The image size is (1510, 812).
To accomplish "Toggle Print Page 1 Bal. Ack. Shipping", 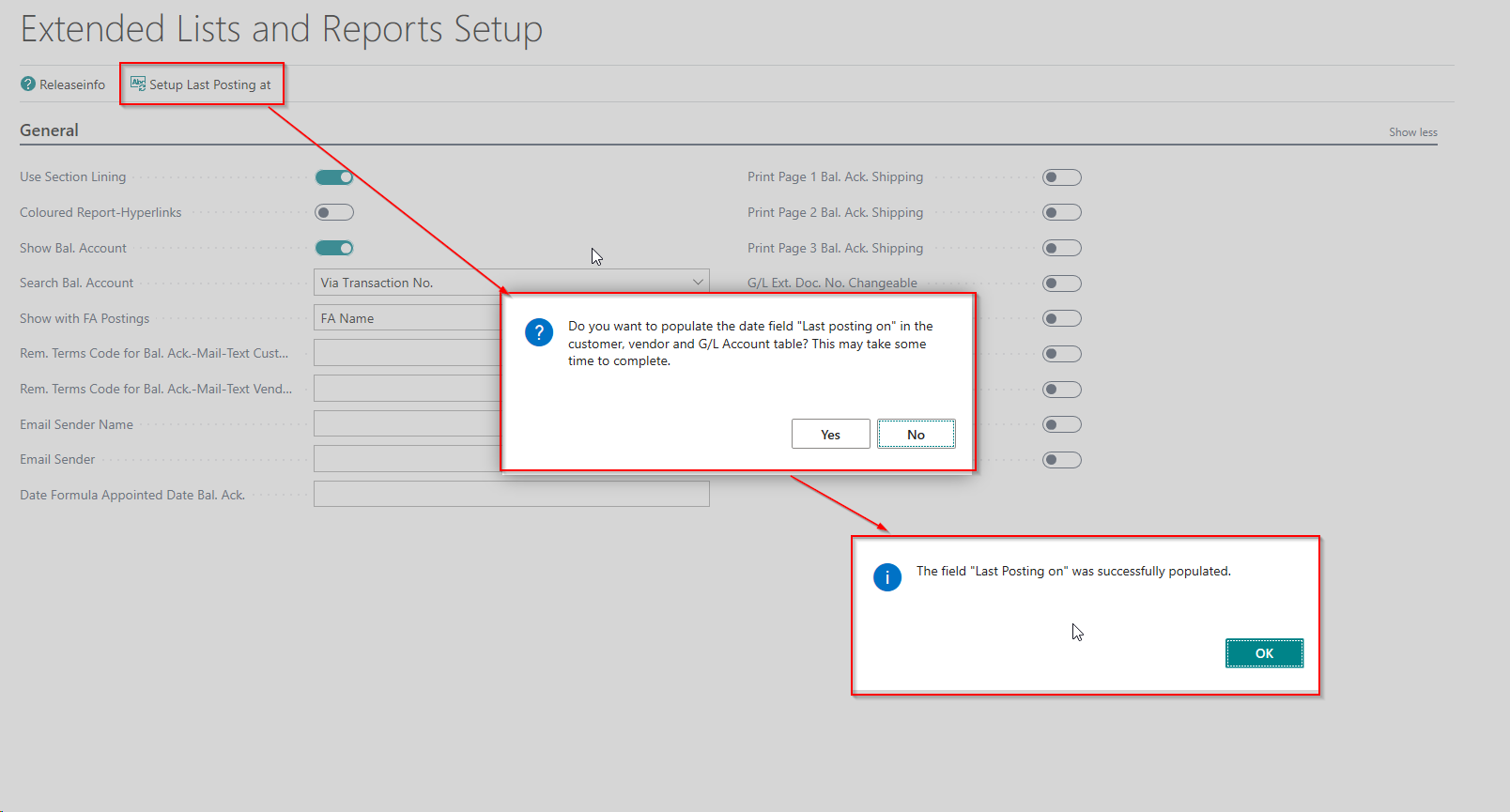I will click(x=1062, y=177).
